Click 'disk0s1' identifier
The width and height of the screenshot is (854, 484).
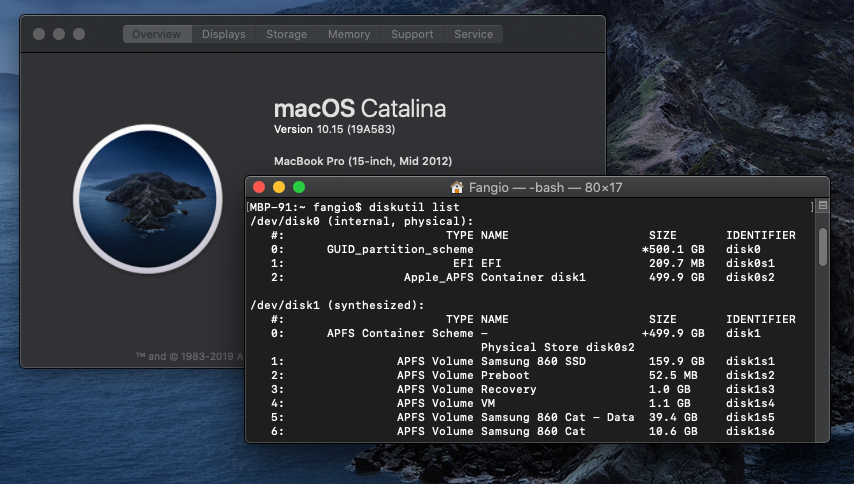pos(751,264)
